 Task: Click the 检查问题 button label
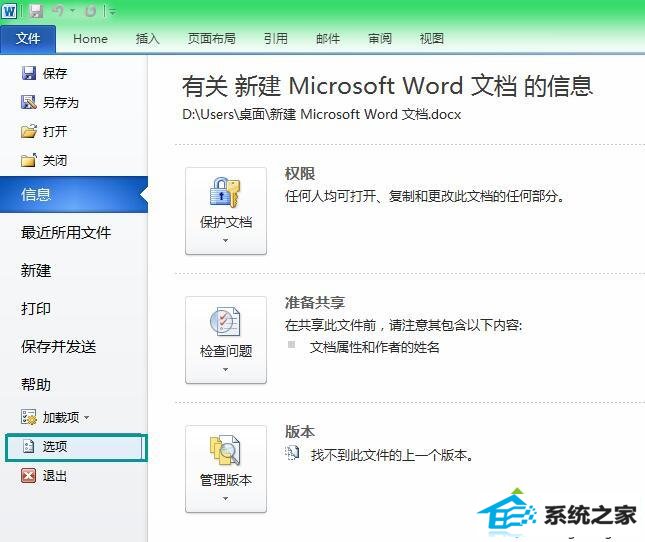[x=226, y=351]
